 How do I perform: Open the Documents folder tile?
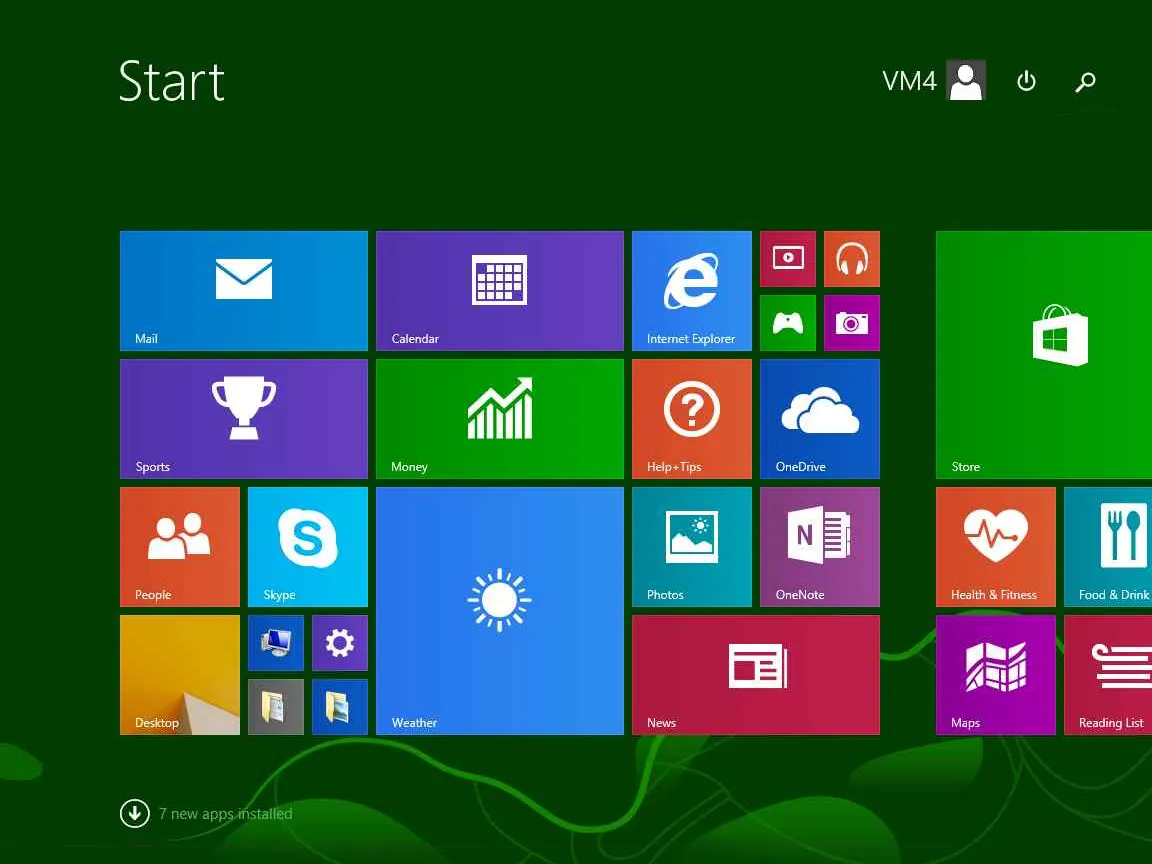[x=276, y=707]
